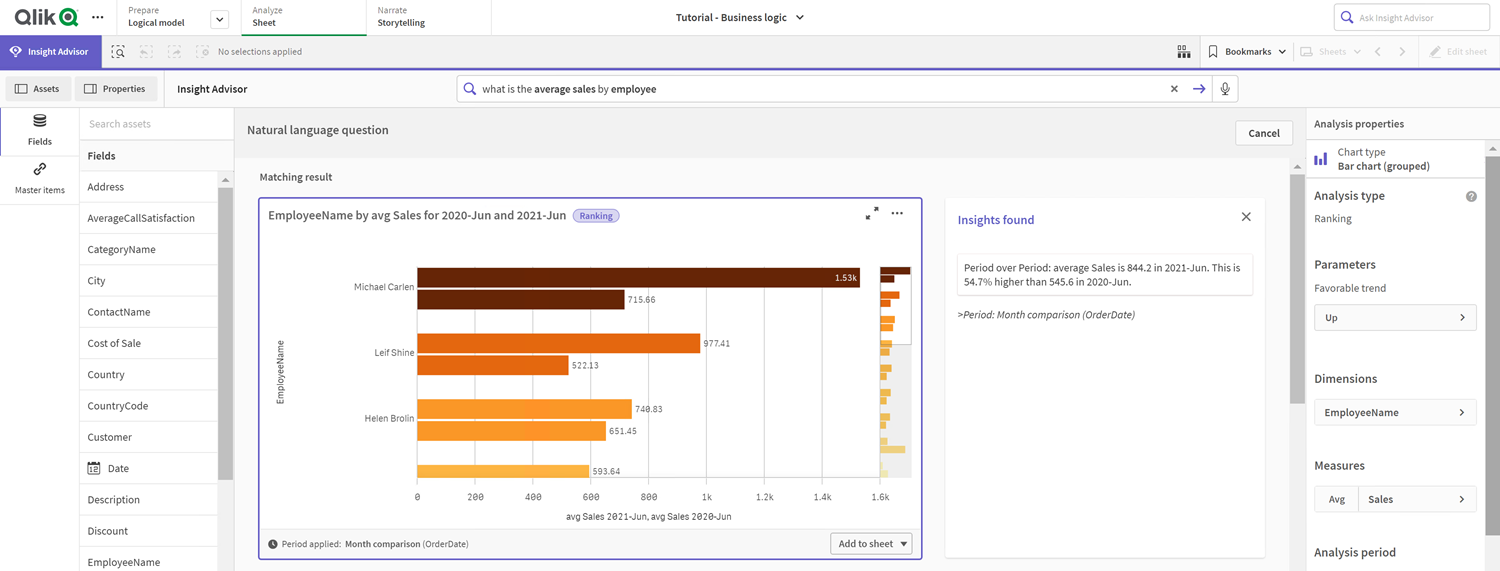Toggle the Assets panel
1500x571 pixels.
pyautogui.click(x=37, y=89)
